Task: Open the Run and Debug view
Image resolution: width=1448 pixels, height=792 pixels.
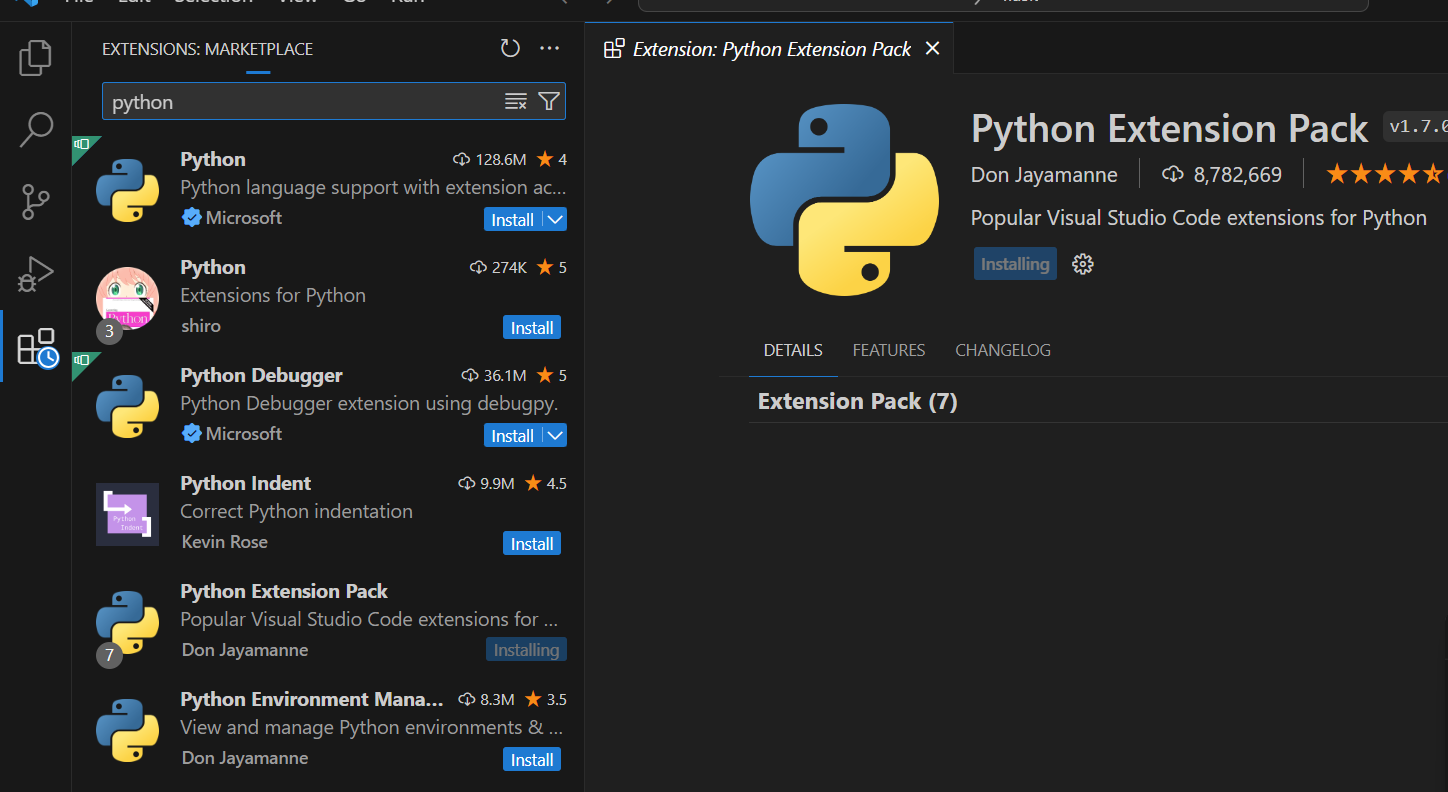Action: [x=36, y=274]
